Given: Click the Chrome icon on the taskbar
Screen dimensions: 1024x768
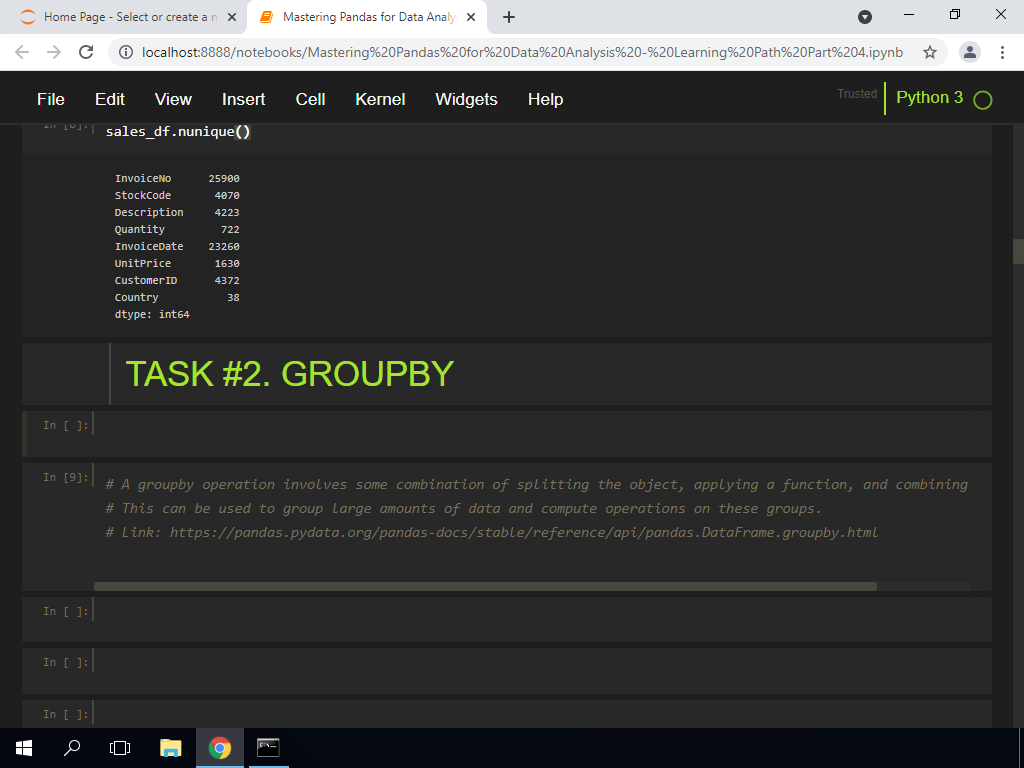Looking at the screenshot, I should click(220, 748).
